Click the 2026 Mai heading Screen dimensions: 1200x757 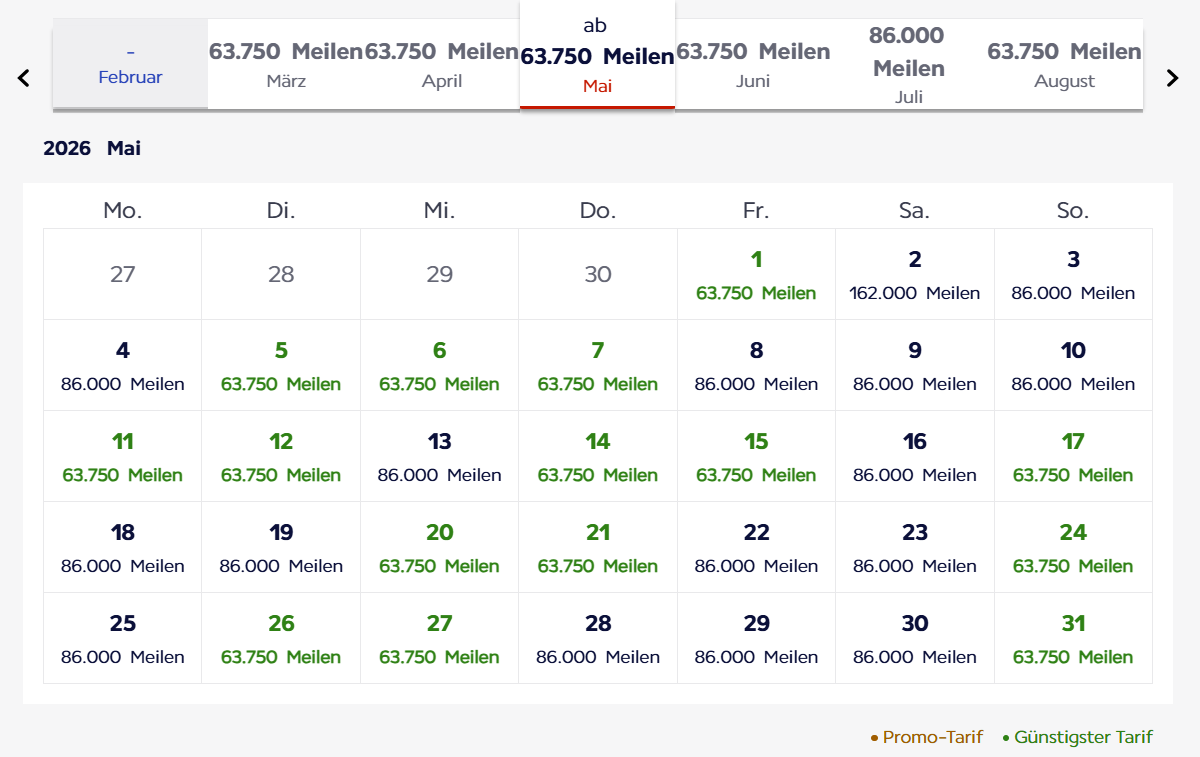[91, 147]
